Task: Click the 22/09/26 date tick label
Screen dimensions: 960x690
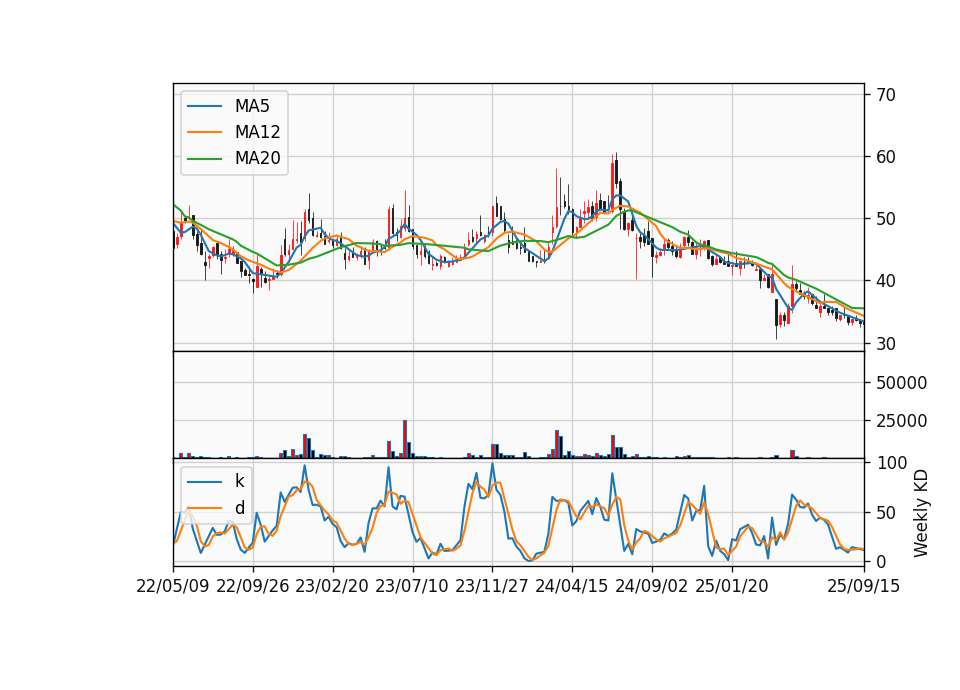Action: click(x=253, y=586)
